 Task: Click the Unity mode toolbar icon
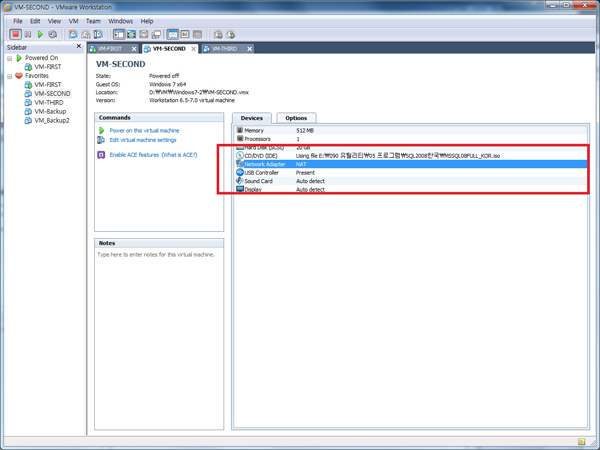[x=156, y=34]
